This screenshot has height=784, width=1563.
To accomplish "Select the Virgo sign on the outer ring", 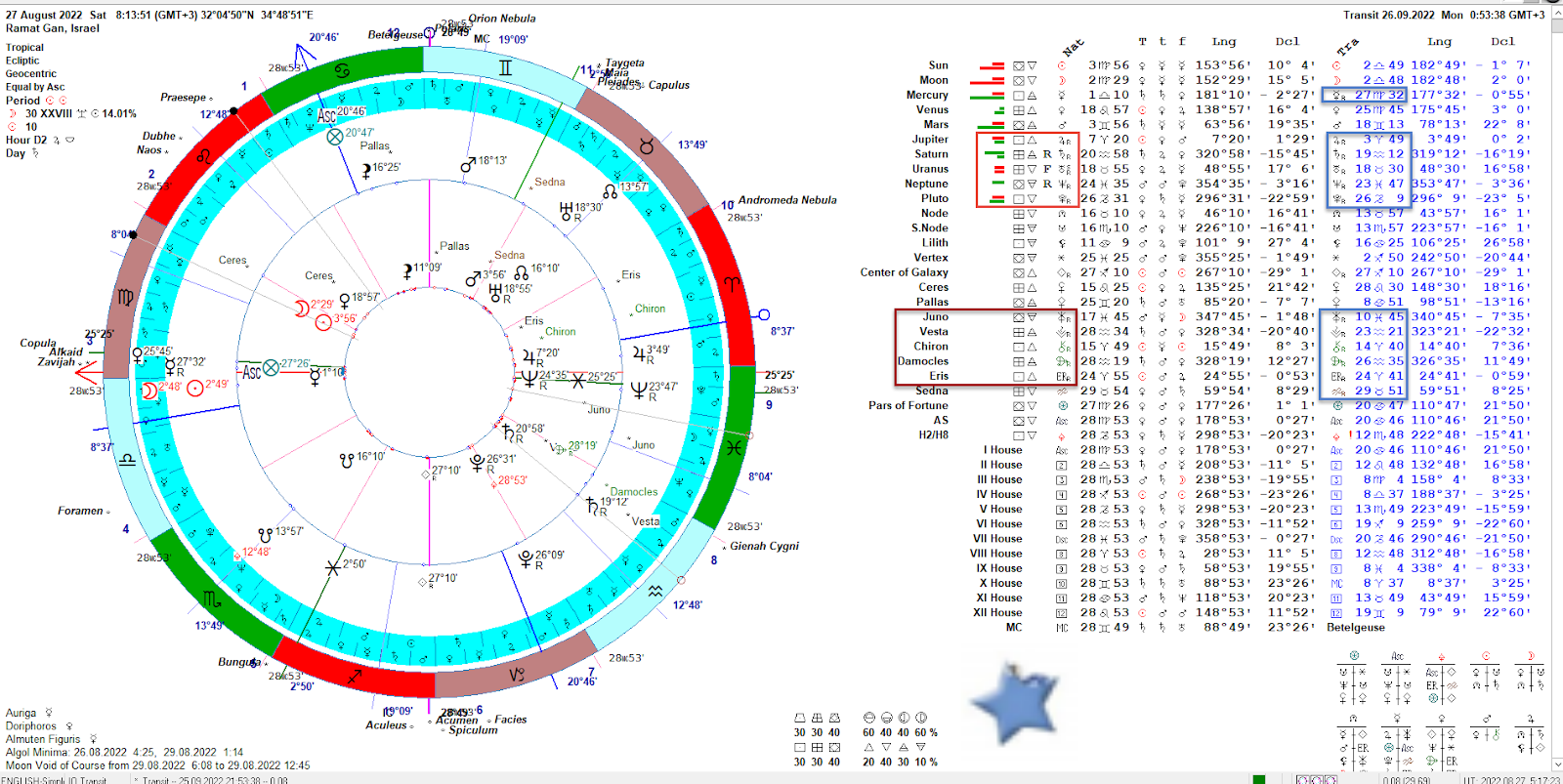I will click(126, 296).
